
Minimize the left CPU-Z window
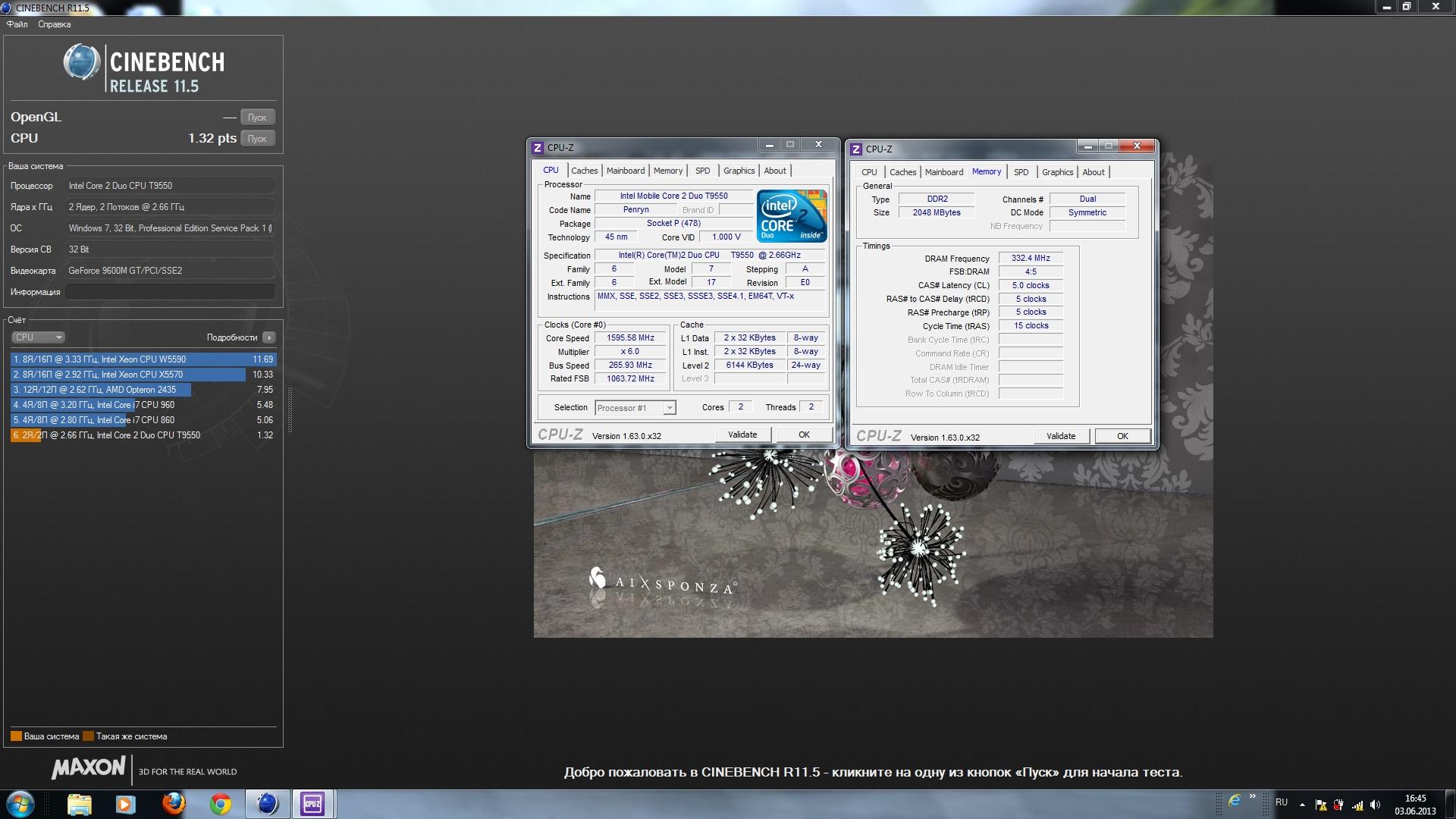click(769, 144)
